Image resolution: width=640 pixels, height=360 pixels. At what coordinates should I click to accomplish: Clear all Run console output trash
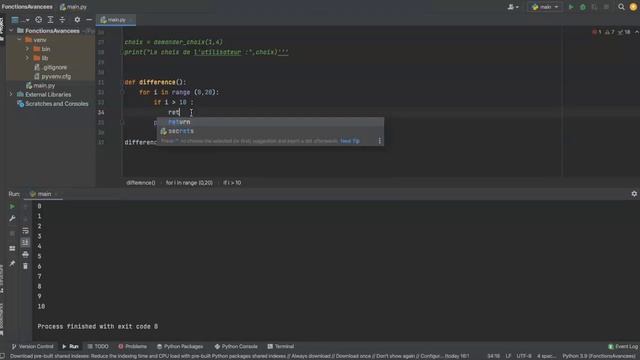(x=25, y=266)
